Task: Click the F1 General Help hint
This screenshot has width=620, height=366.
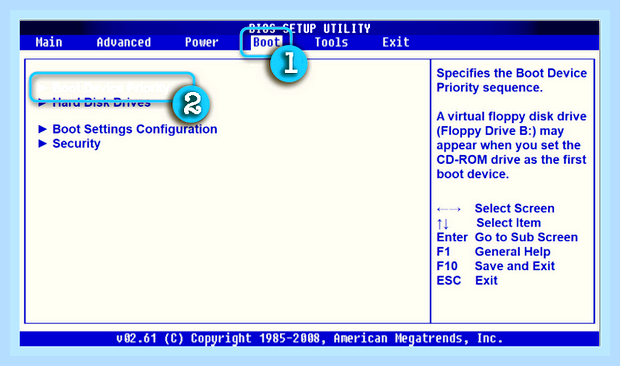Action: 493,252
